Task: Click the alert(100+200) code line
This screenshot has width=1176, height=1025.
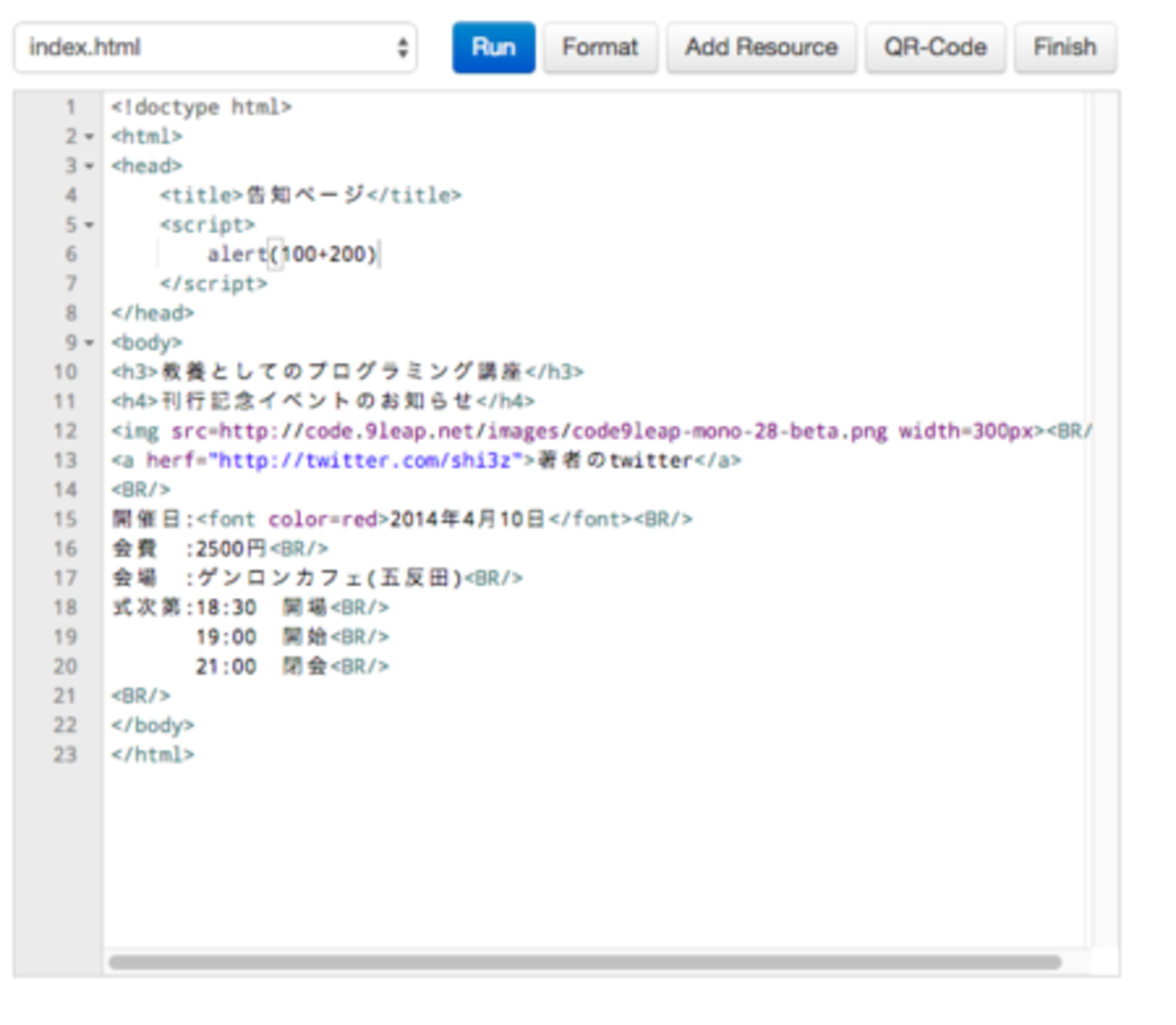Action: (292, 254)
